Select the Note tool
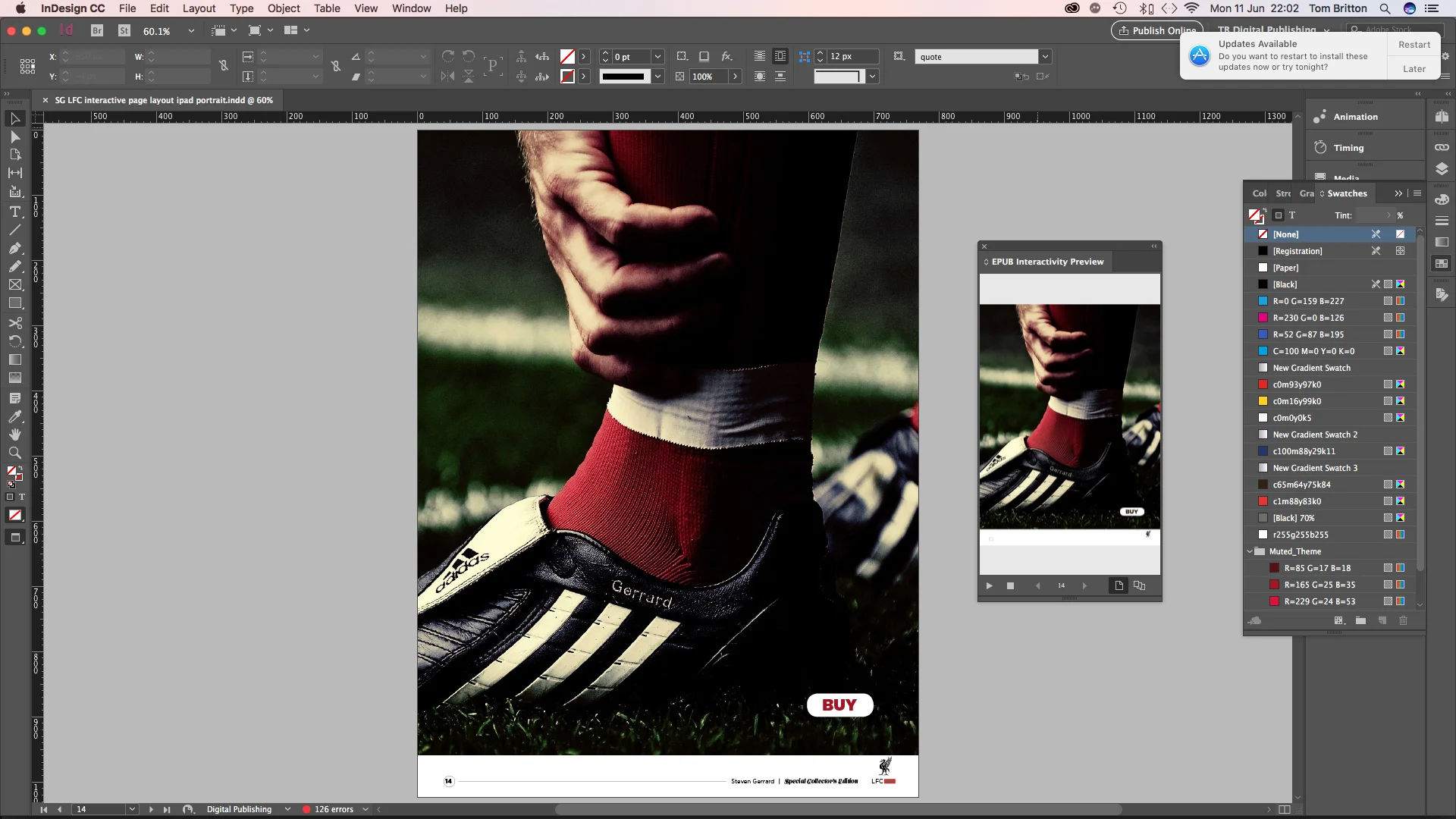Viewport: 1456px width, 819px height. tap(14, 398)
